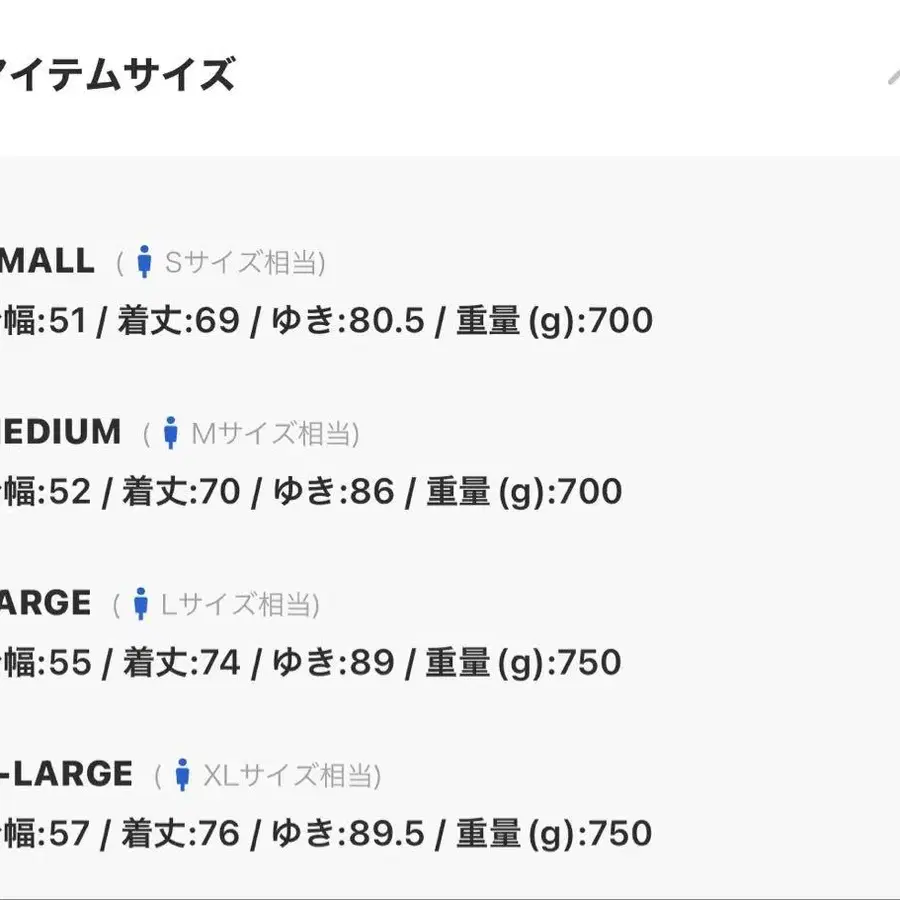Select the SMALL size heading
Screen dimensions: 900x900
[x=47, y=261]
